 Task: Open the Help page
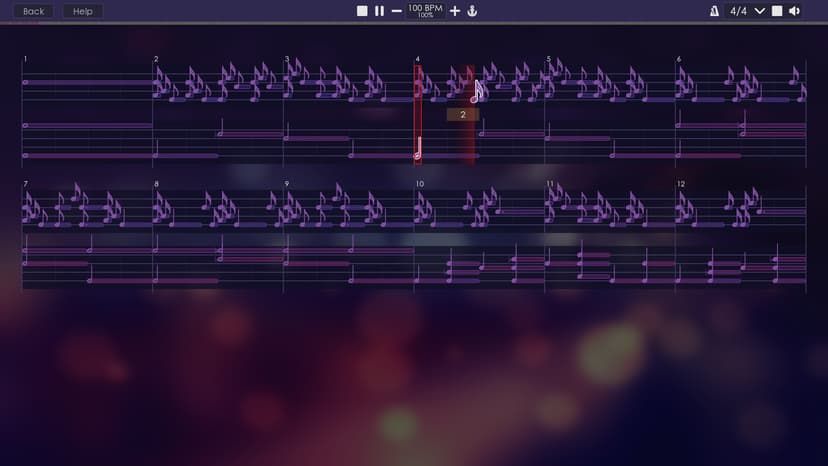pyautogui.click(x=82, y=11)
